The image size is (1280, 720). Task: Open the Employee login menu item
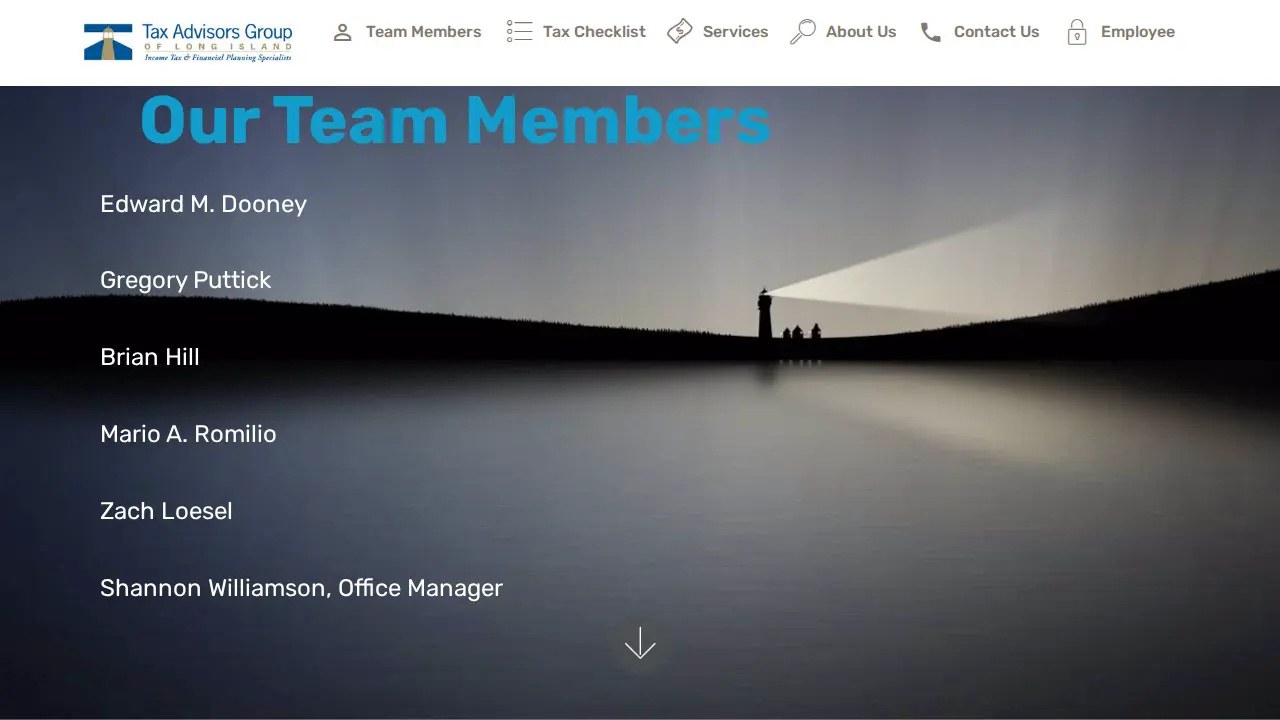[x=1138, y=32]
